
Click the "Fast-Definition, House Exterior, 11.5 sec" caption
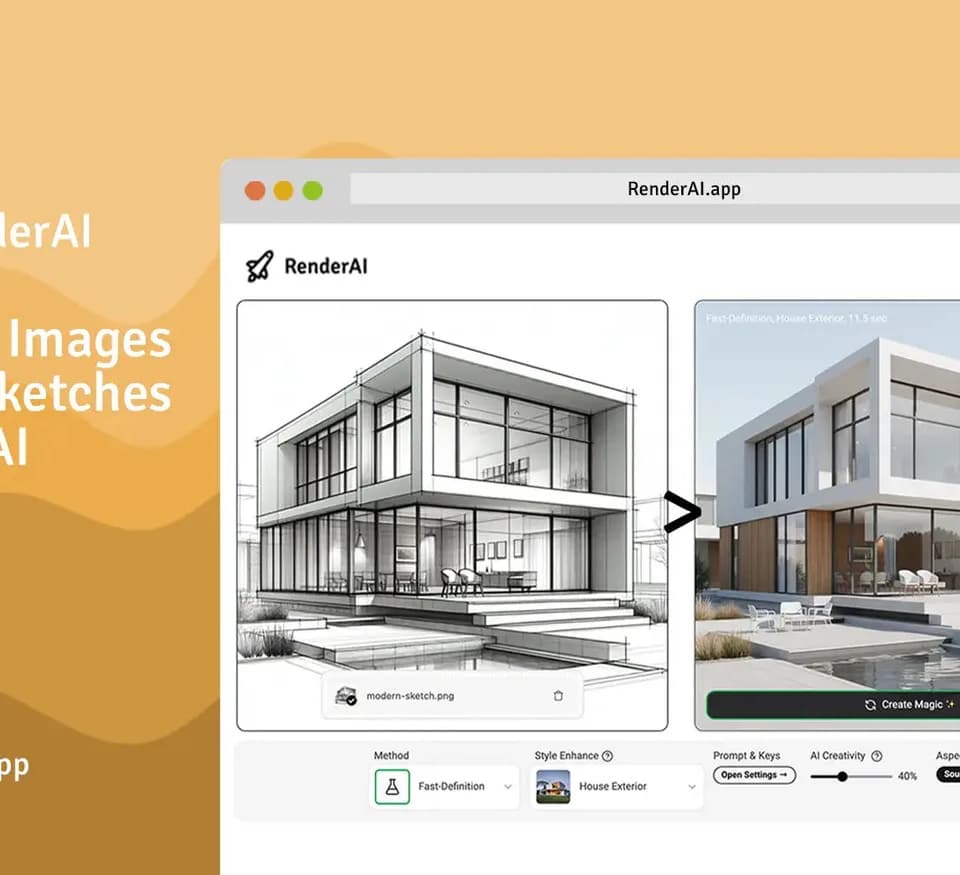pos(796,318)
